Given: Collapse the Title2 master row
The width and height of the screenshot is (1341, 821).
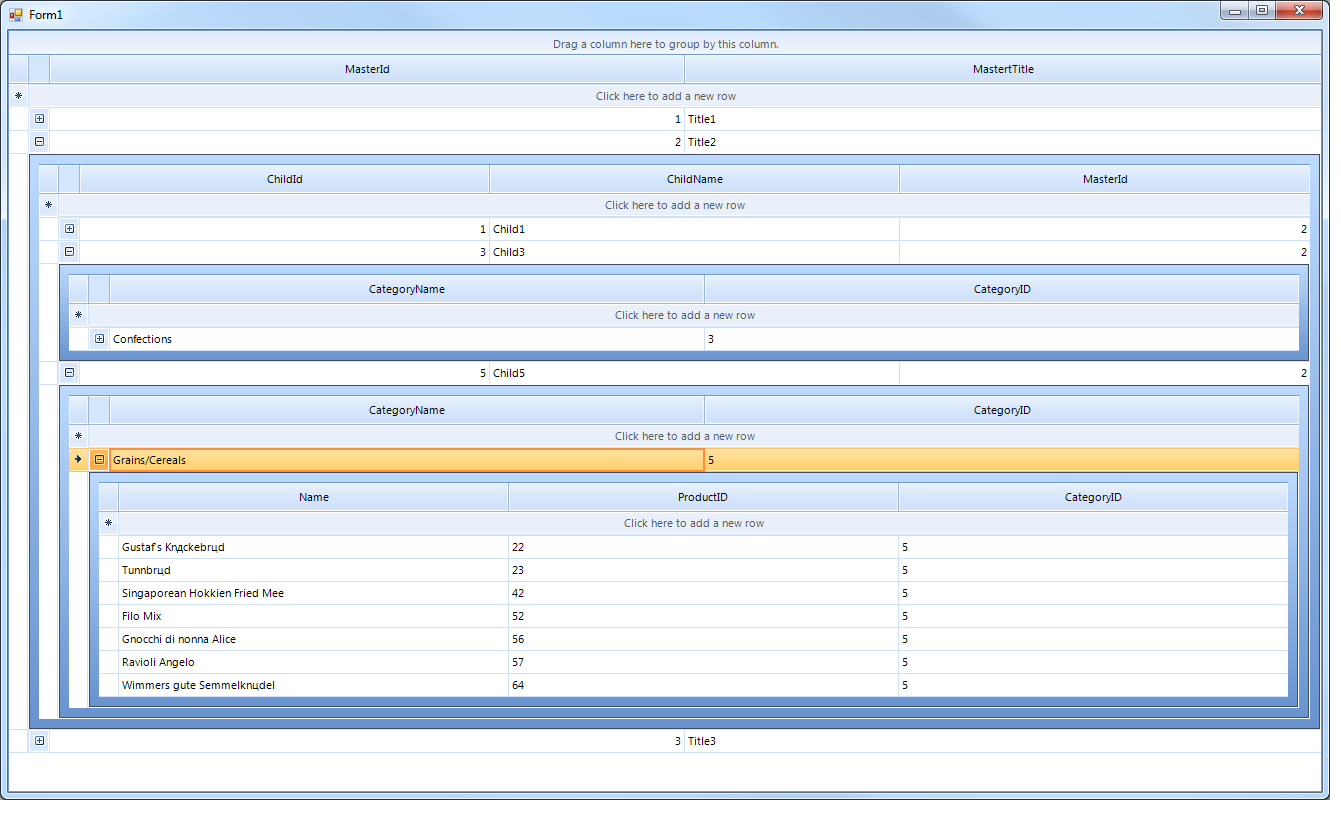Looking at the screenshot, I should [39, 142].
